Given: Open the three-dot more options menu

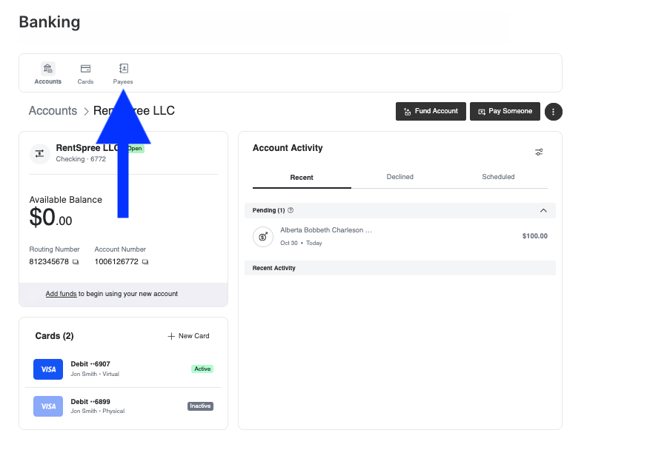Looking at the screenshot, I should 553,112.
